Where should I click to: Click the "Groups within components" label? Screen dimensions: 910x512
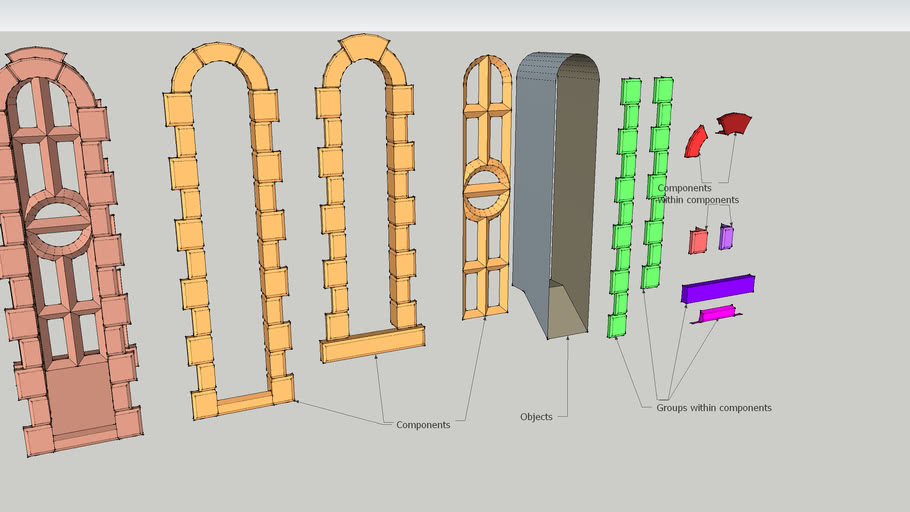pyautogui.click(x=713, y=408)
